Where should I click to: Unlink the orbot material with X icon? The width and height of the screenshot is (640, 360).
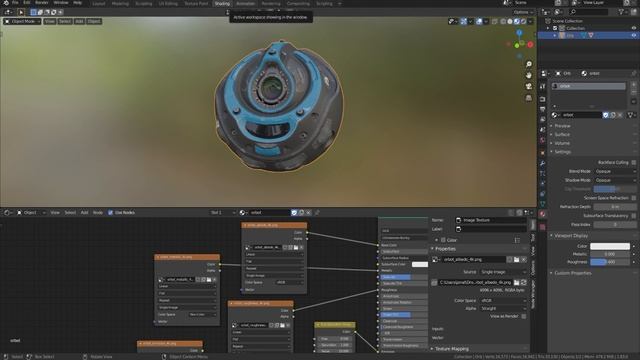click(620, 115)
